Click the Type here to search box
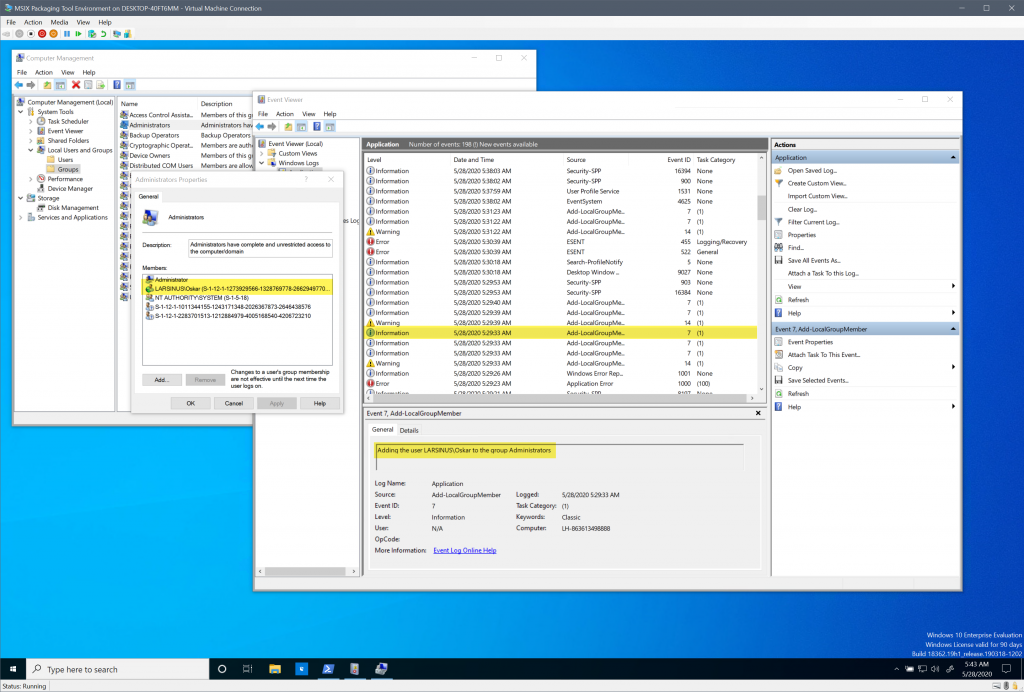1024x692 pixels. (x=118, y=669)
